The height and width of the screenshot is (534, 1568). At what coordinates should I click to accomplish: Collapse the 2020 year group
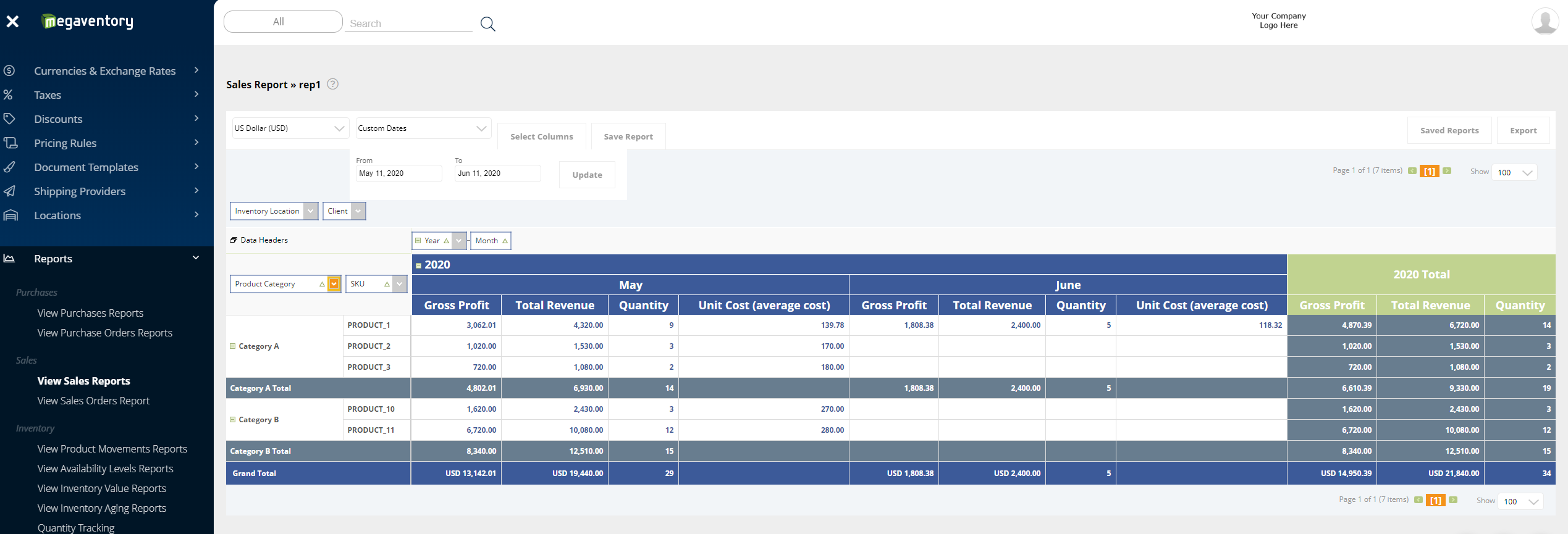point(418,265)
